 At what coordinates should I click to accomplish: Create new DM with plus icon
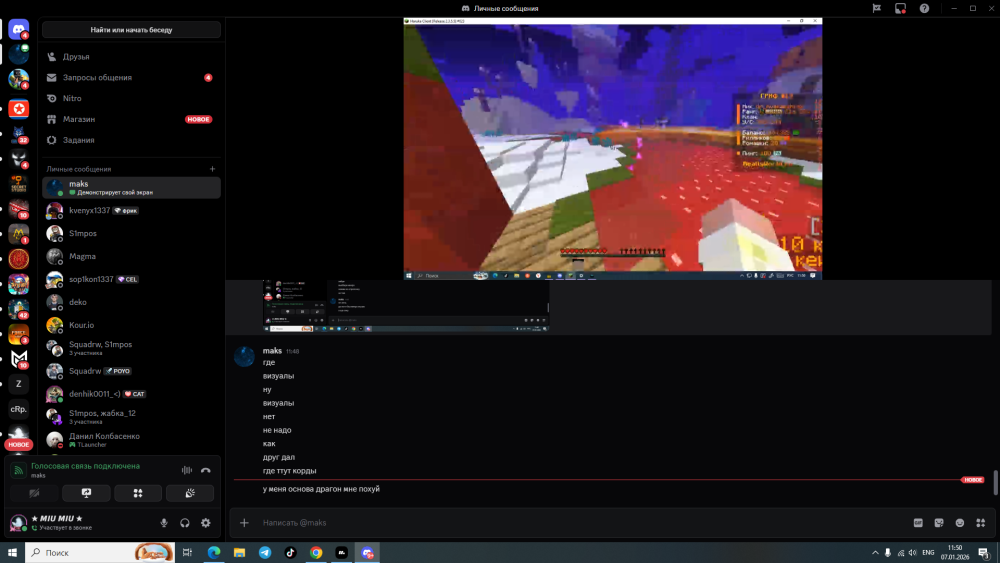pos(212,169)
